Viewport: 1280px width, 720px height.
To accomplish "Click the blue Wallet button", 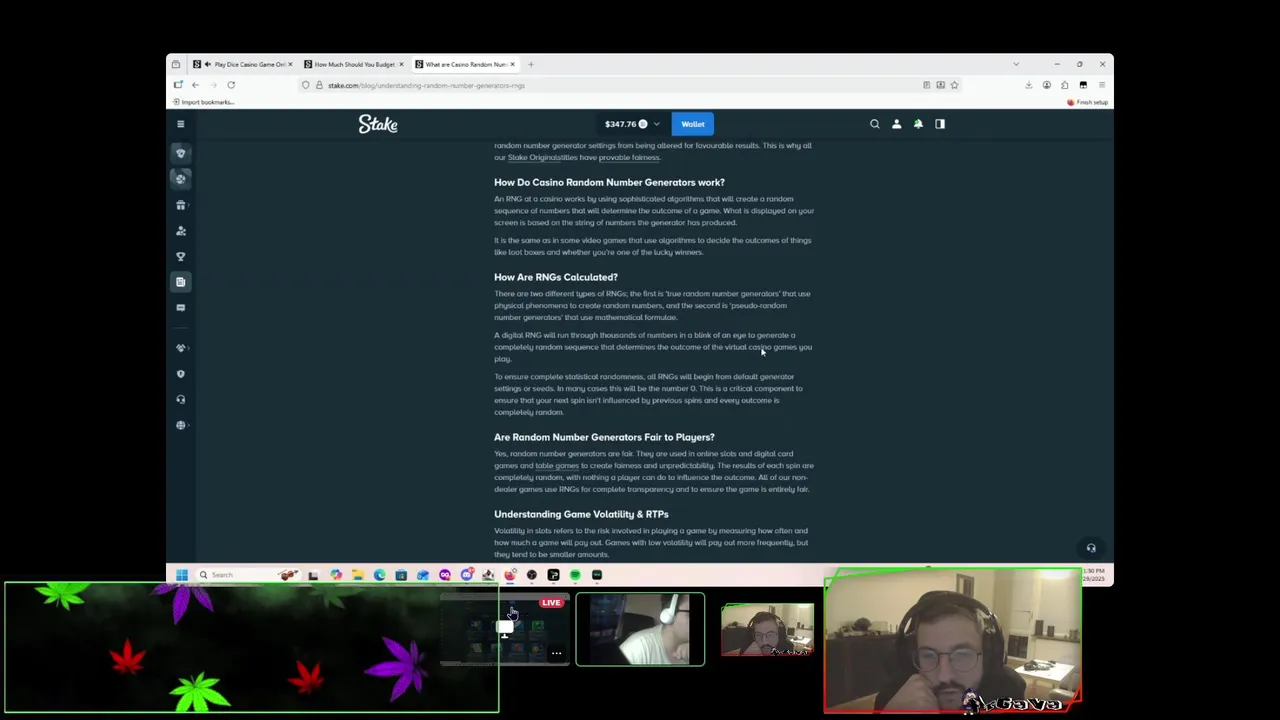I will 693,124.
